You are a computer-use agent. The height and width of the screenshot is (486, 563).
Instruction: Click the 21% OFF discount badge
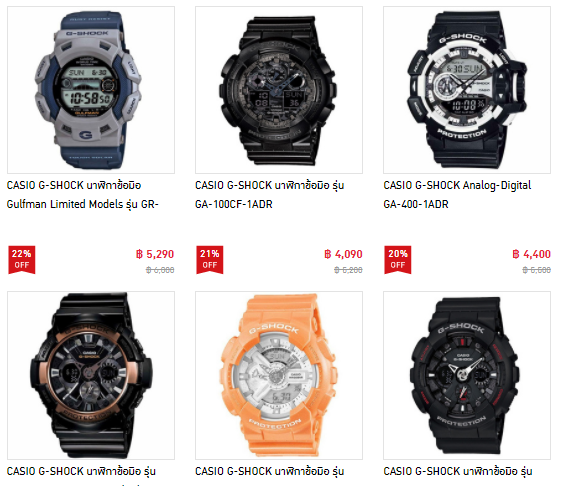210,260
